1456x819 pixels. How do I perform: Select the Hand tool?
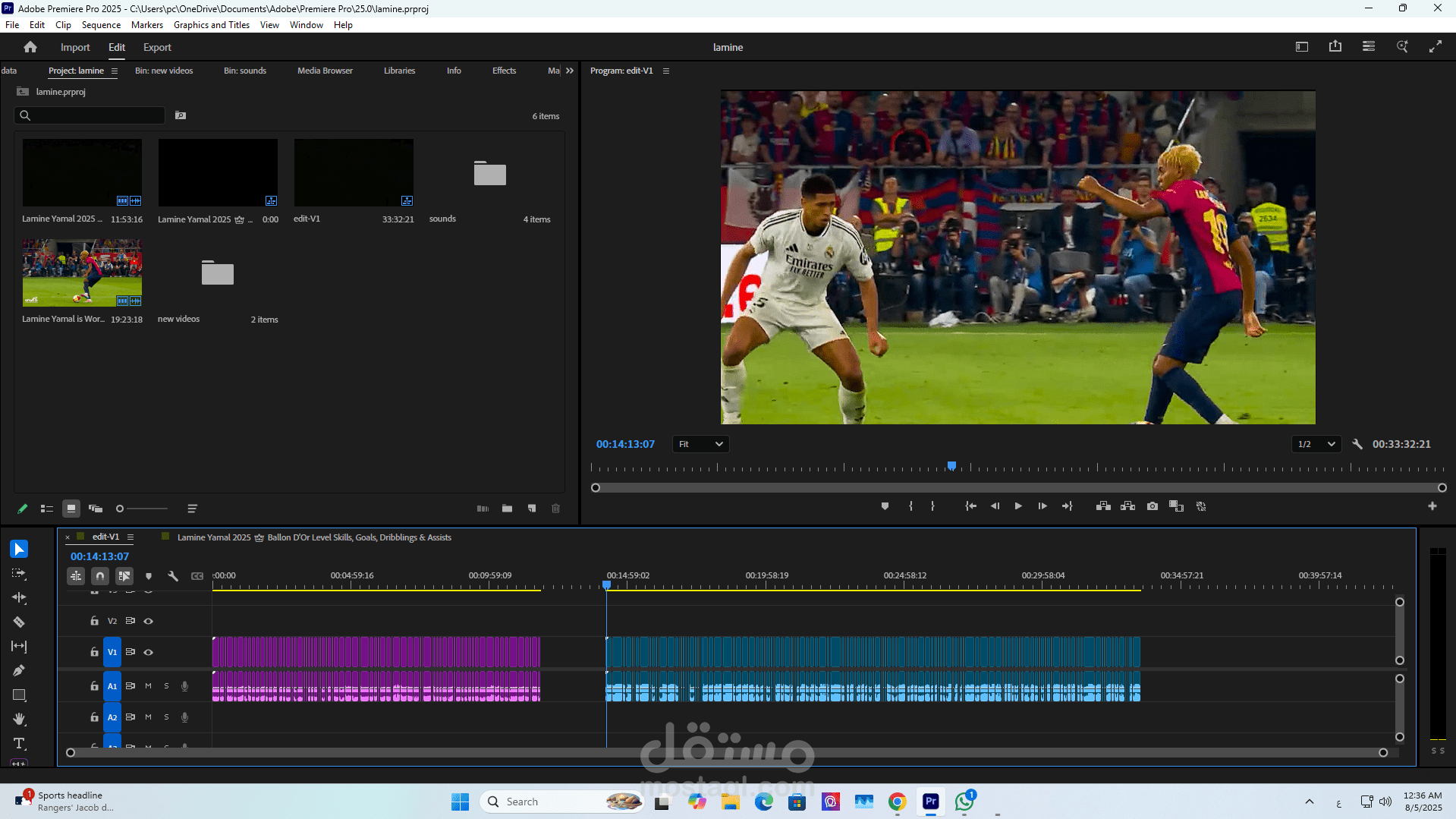[19, 720]
